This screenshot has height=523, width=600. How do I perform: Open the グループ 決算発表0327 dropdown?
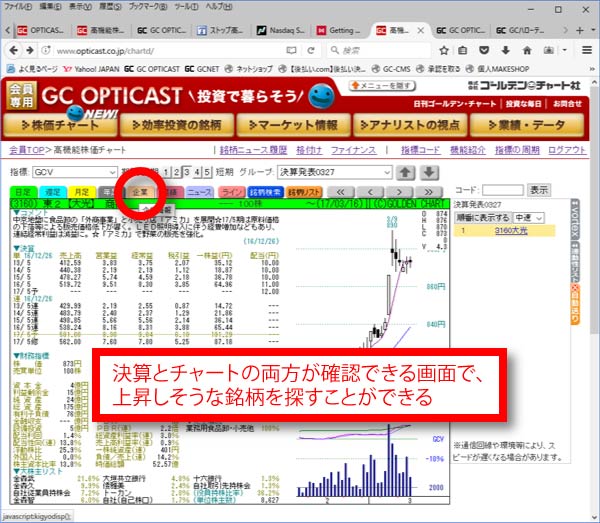click(335, 172)
